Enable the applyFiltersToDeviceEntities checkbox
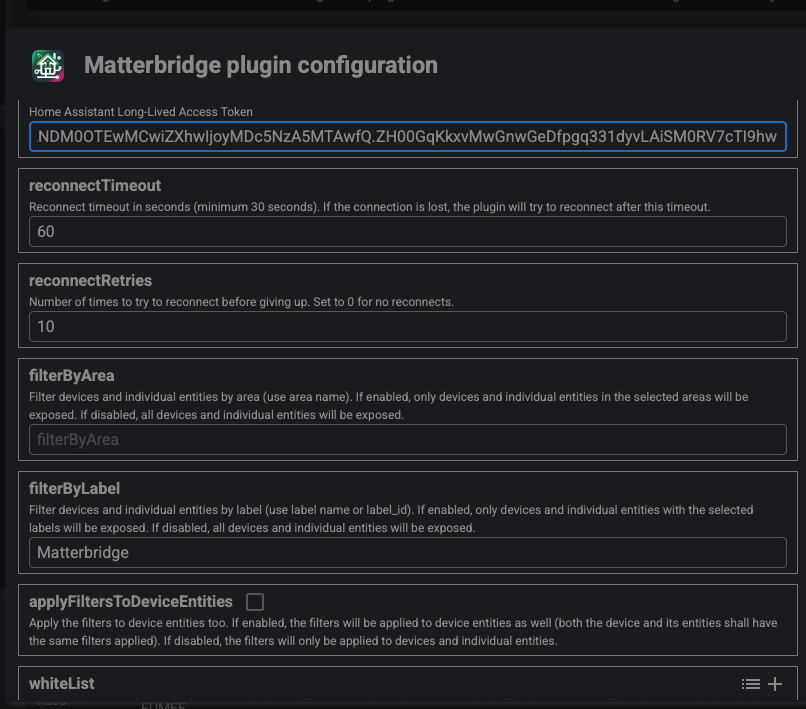Viewport: 806px width, 709px height. pyautogui.click(x=255, y=602)
